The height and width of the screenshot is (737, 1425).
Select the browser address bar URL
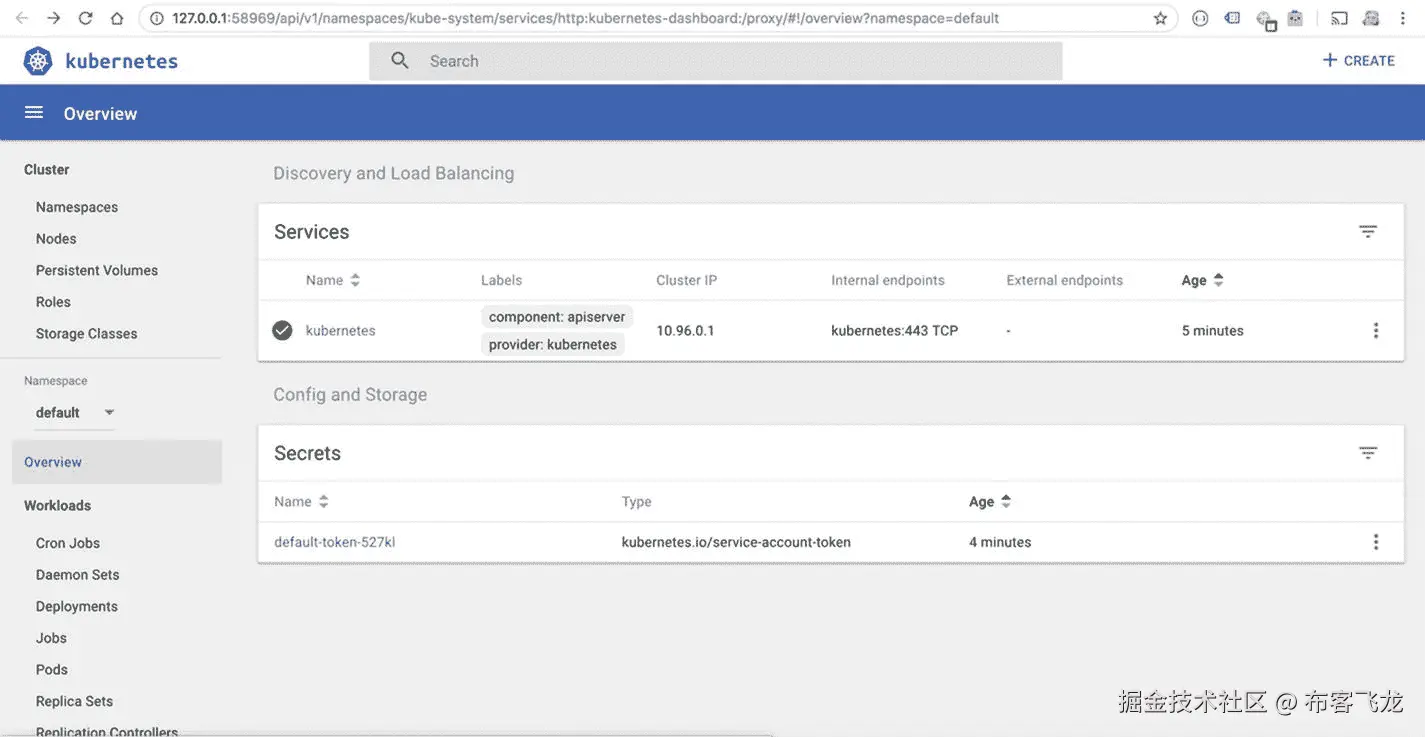pos(585,18)
